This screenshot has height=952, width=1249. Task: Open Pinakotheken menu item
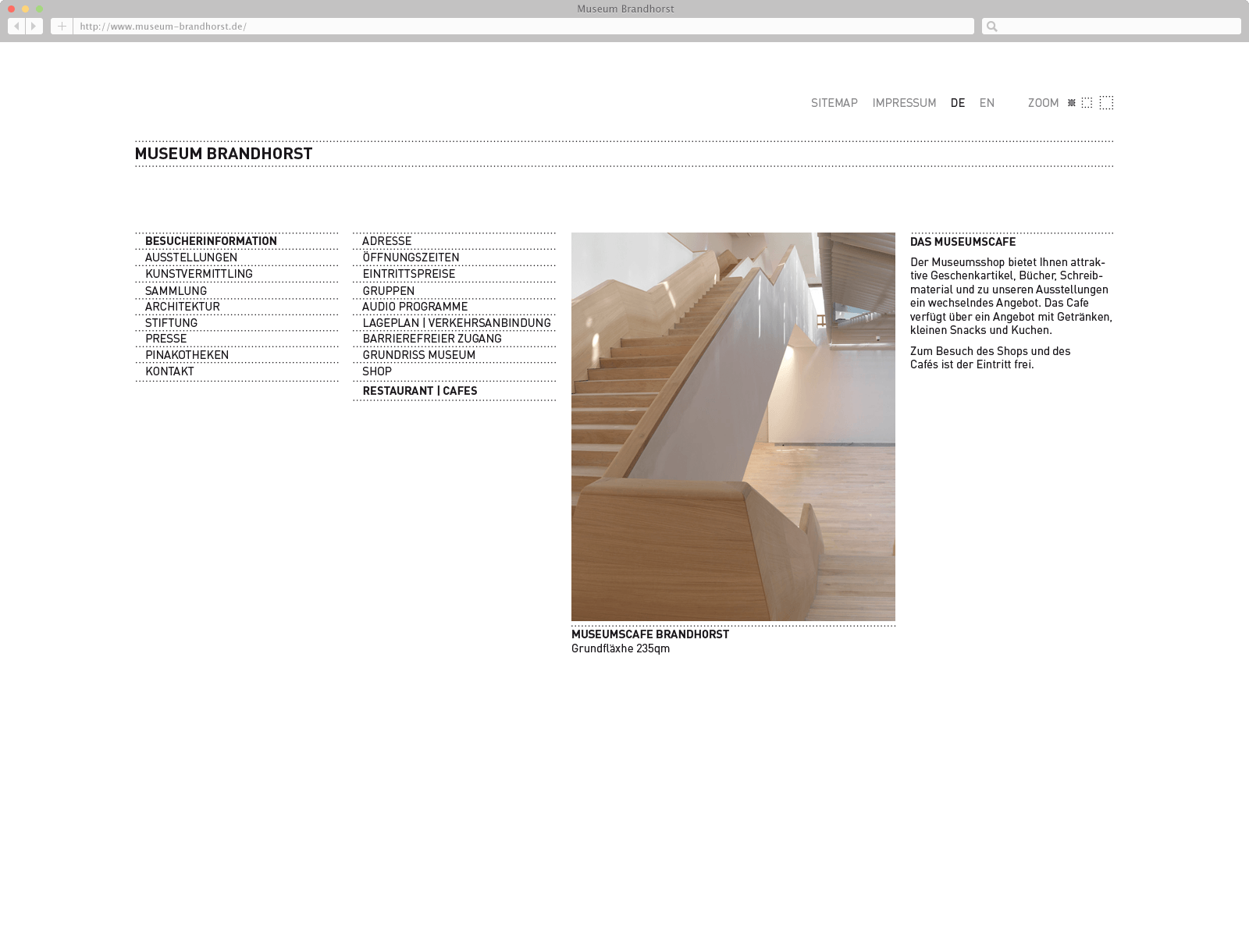coord(187,355)
